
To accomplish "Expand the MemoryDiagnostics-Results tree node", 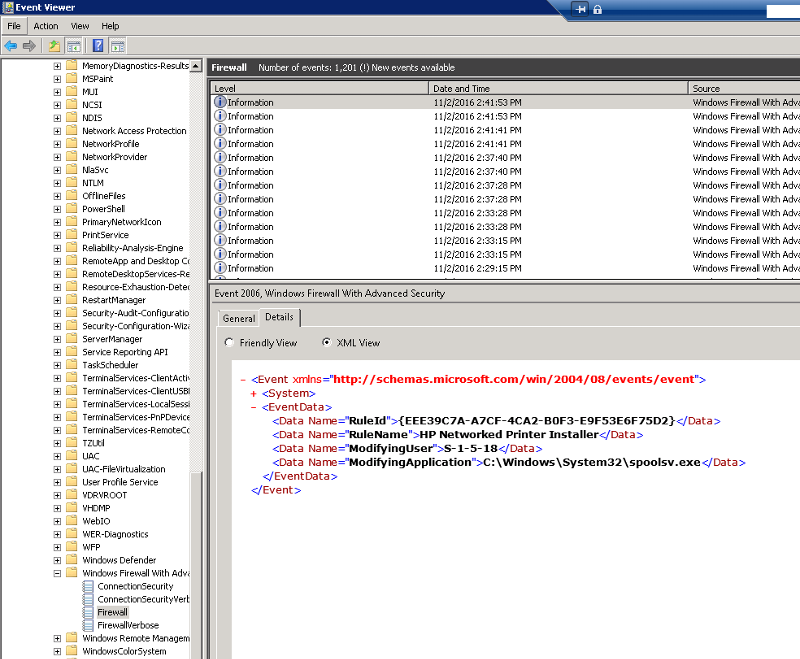I will point(57,66).
